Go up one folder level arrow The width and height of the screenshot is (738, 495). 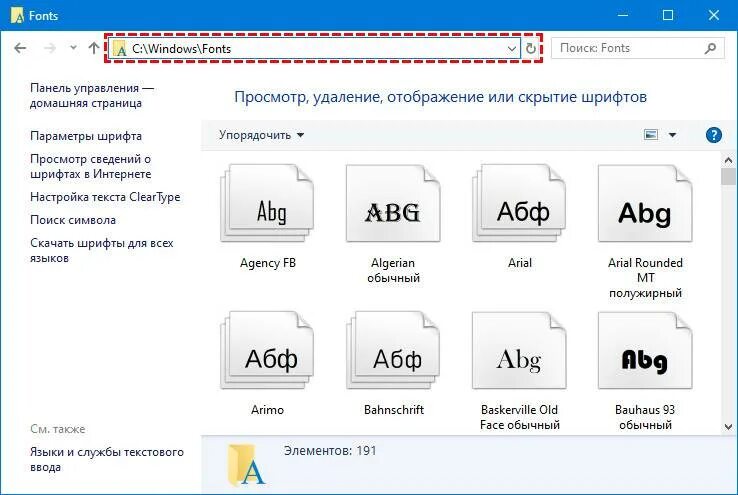point(94,48)
